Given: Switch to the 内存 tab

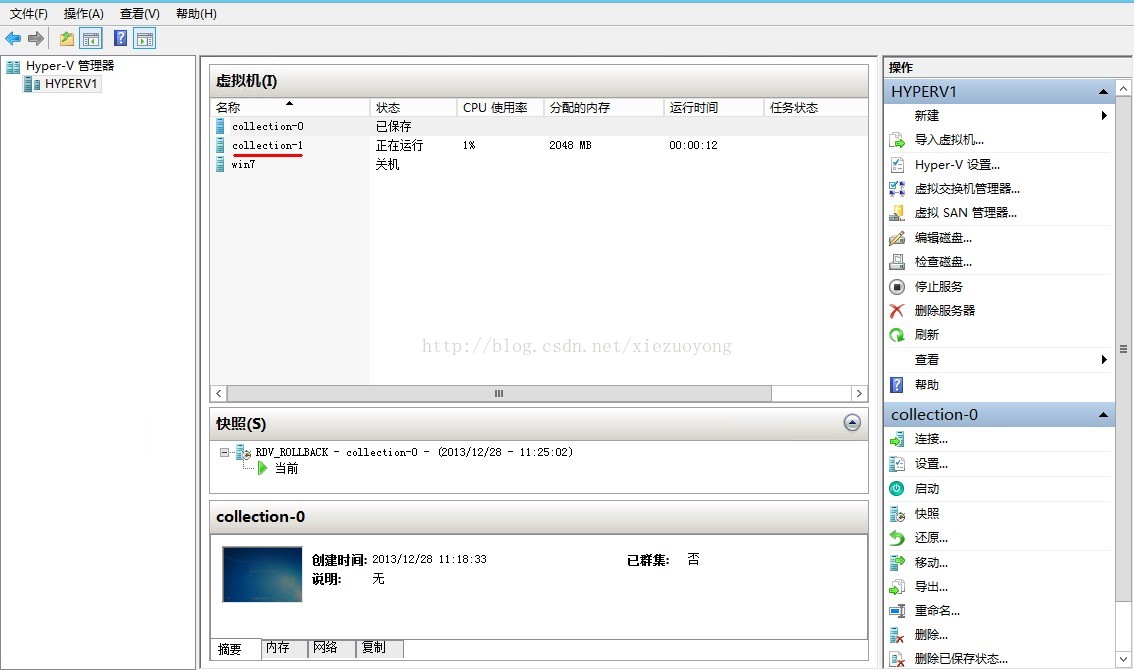Looking at the screenshot, I should point(284,648).
